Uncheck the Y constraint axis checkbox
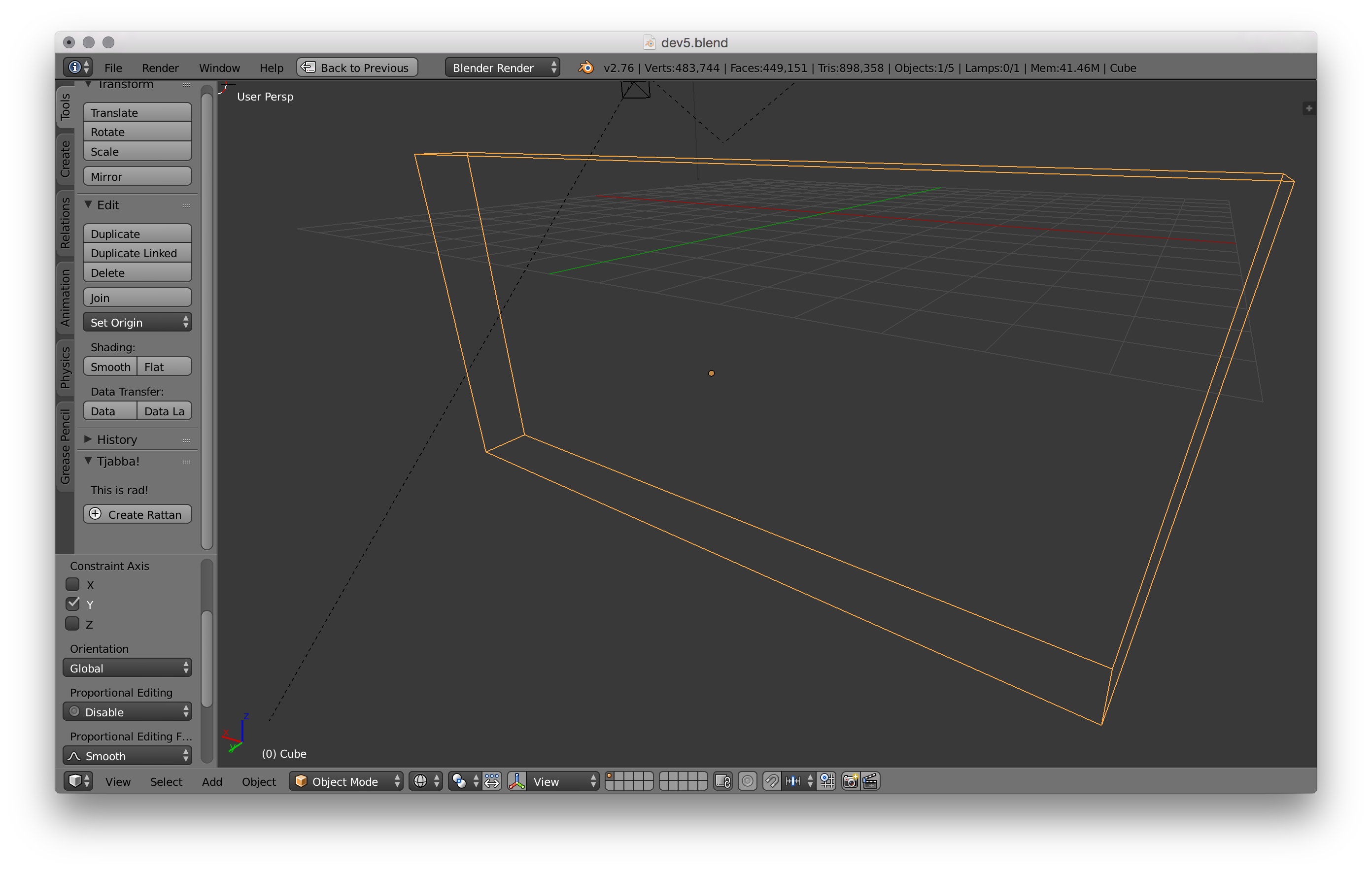 (72, 603)
